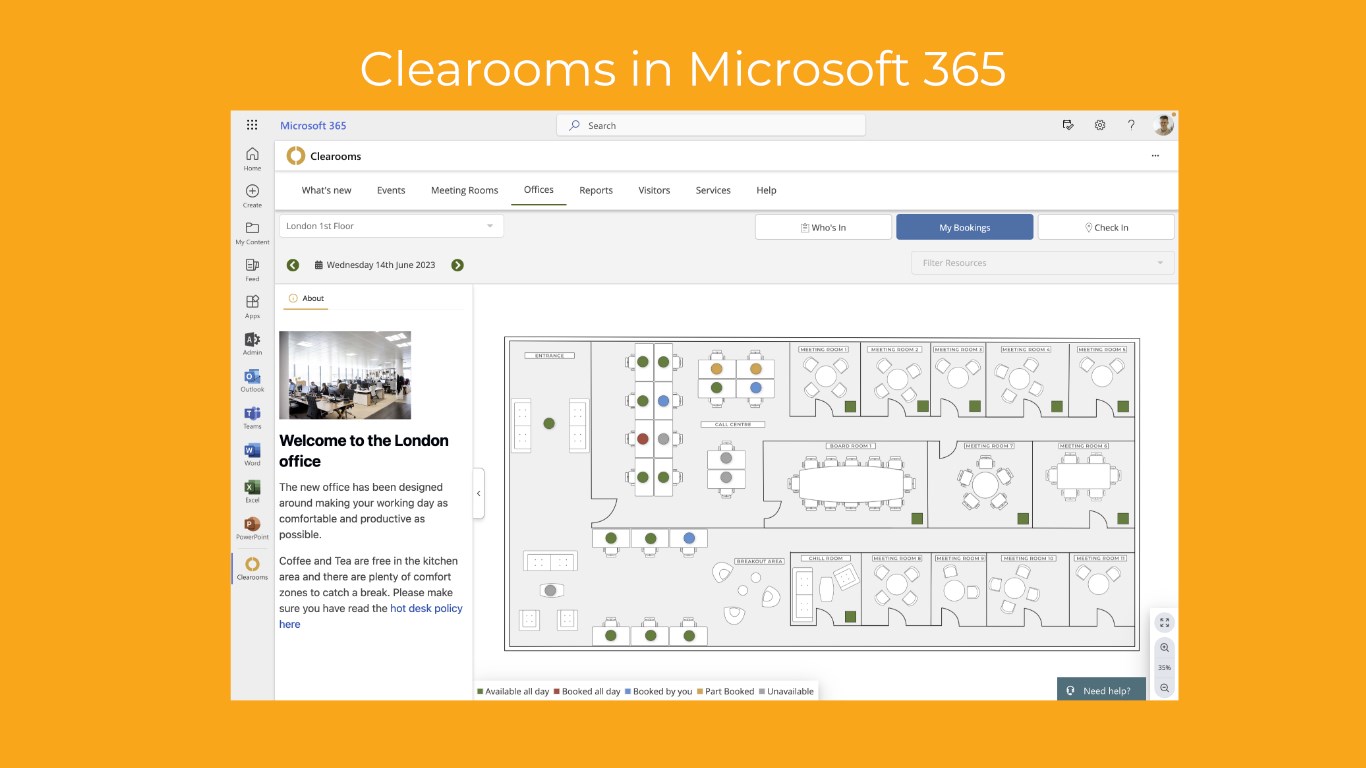Select Board Room 1 green availability square
The height and width of the screenshot is (768, 1366).
click(917, 518)
